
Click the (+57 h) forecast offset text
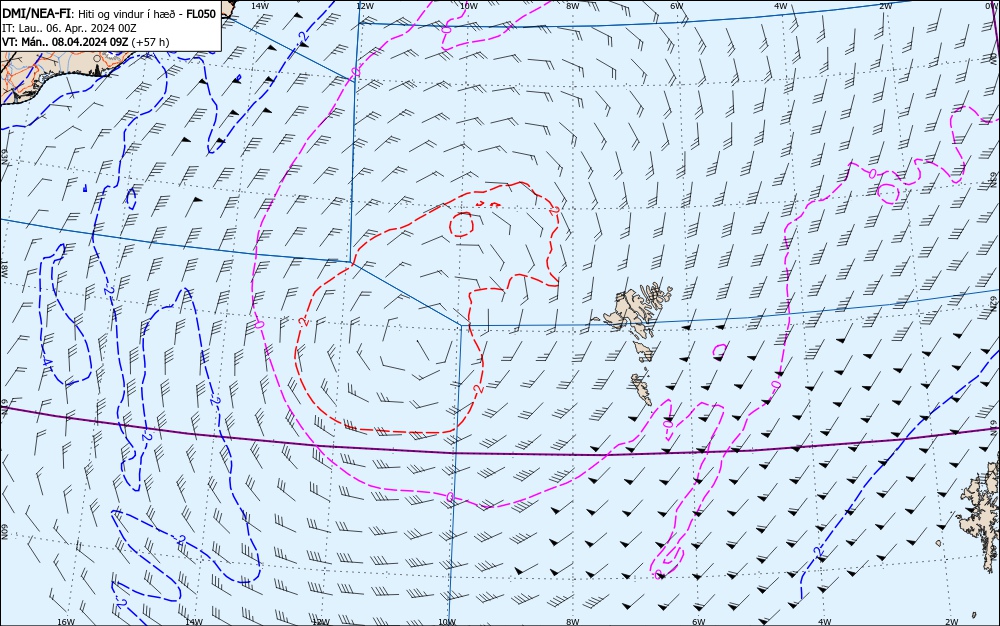click(151, 42)
